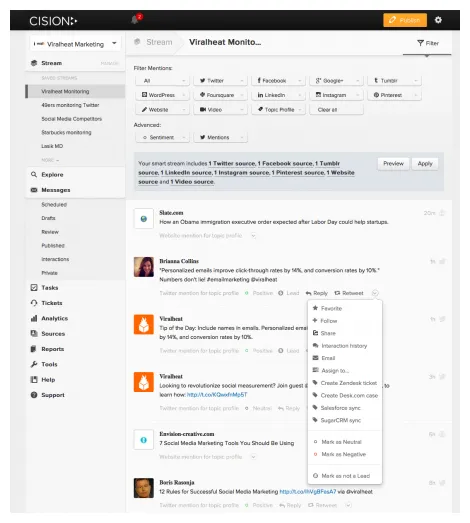This screenshot has width=470, height=523.
Task: Open the Video filter dropdown
Action: click(220, 109)
